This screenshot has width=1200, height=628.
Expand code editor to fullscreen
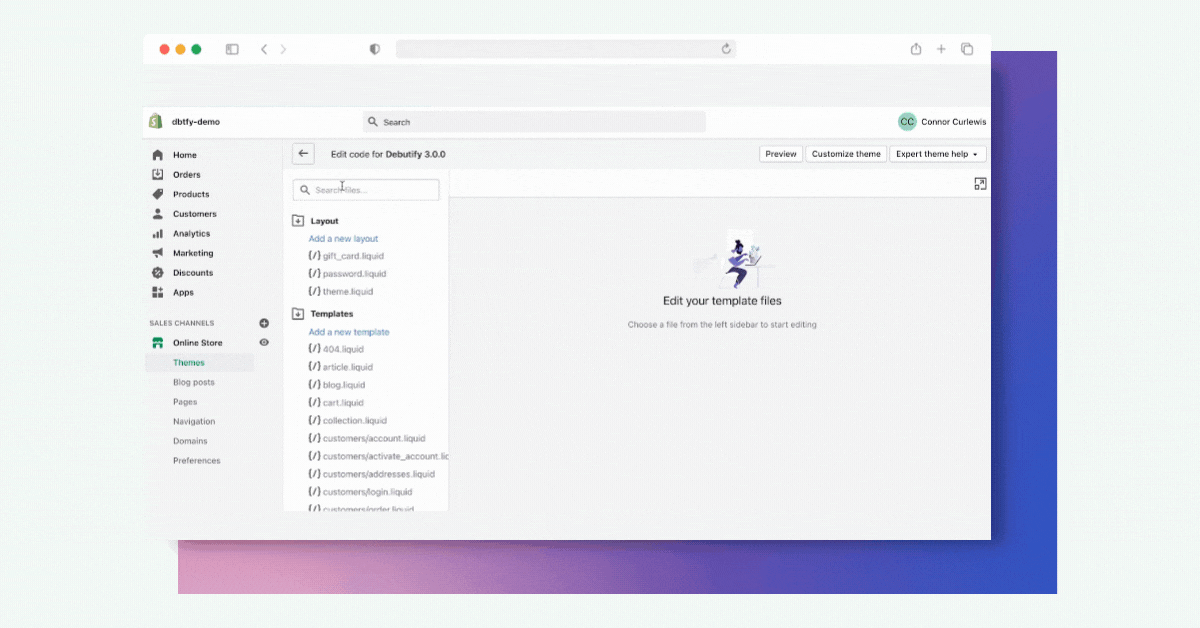click(980, 184)
